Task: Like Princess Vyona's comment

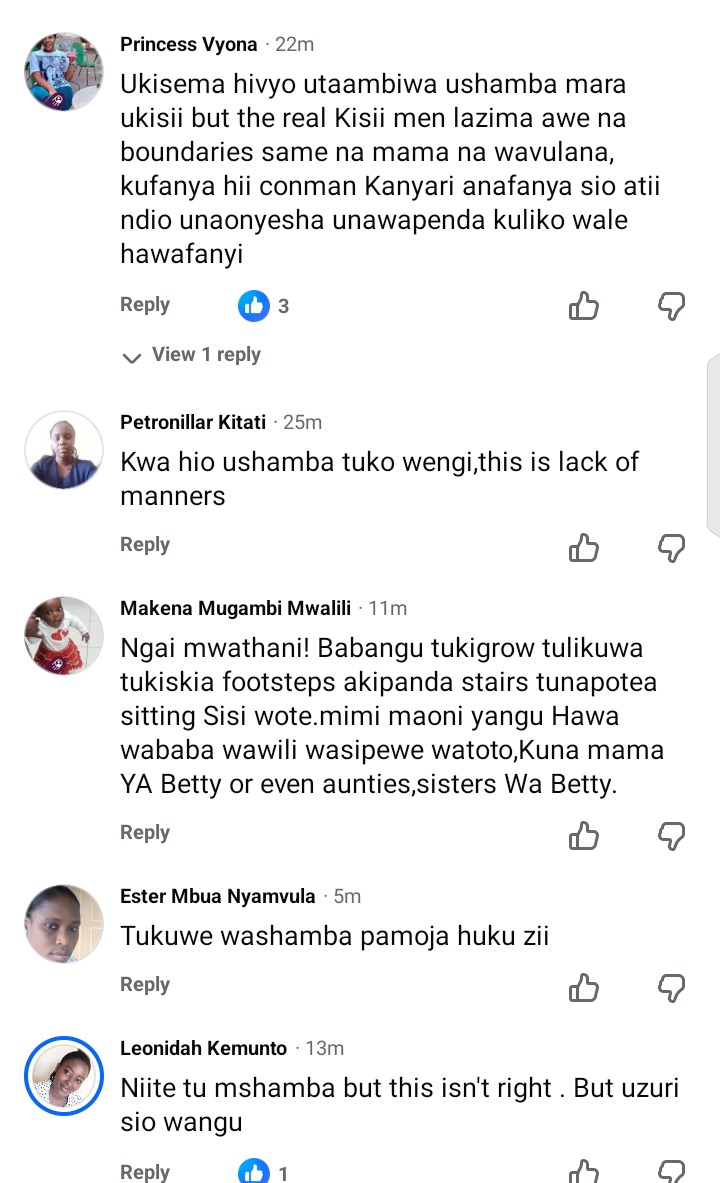Action: [583, 306]
